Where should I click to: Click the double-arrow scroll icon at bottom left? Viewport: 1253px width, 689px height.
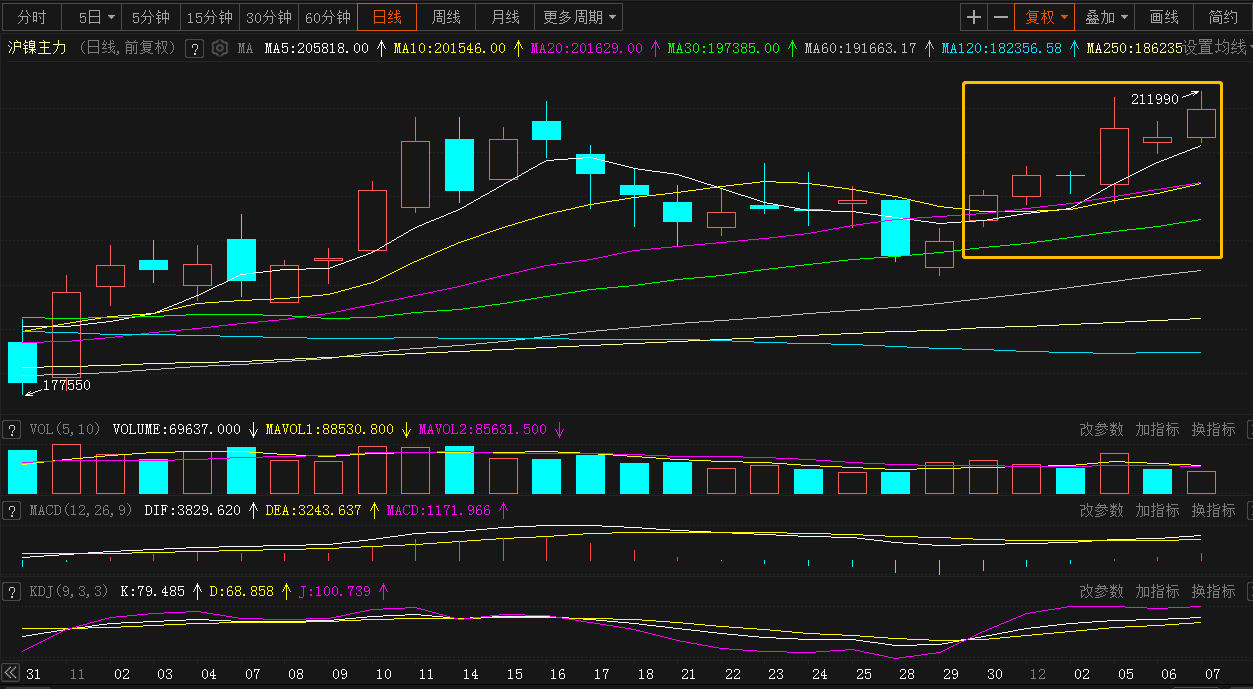(x=11, y=672)
